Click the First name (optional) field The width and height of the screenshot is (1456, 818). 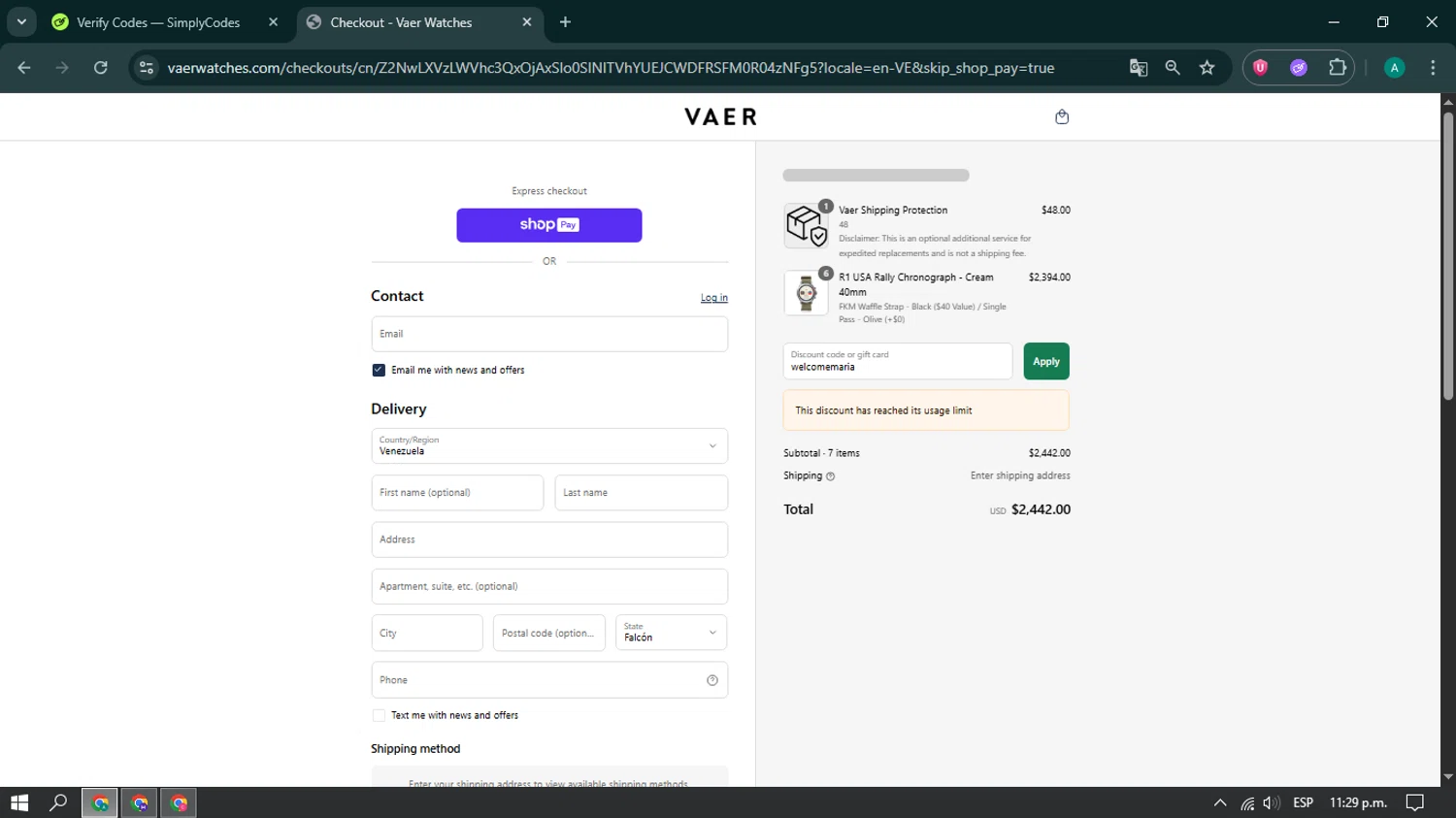coord(457,493)
